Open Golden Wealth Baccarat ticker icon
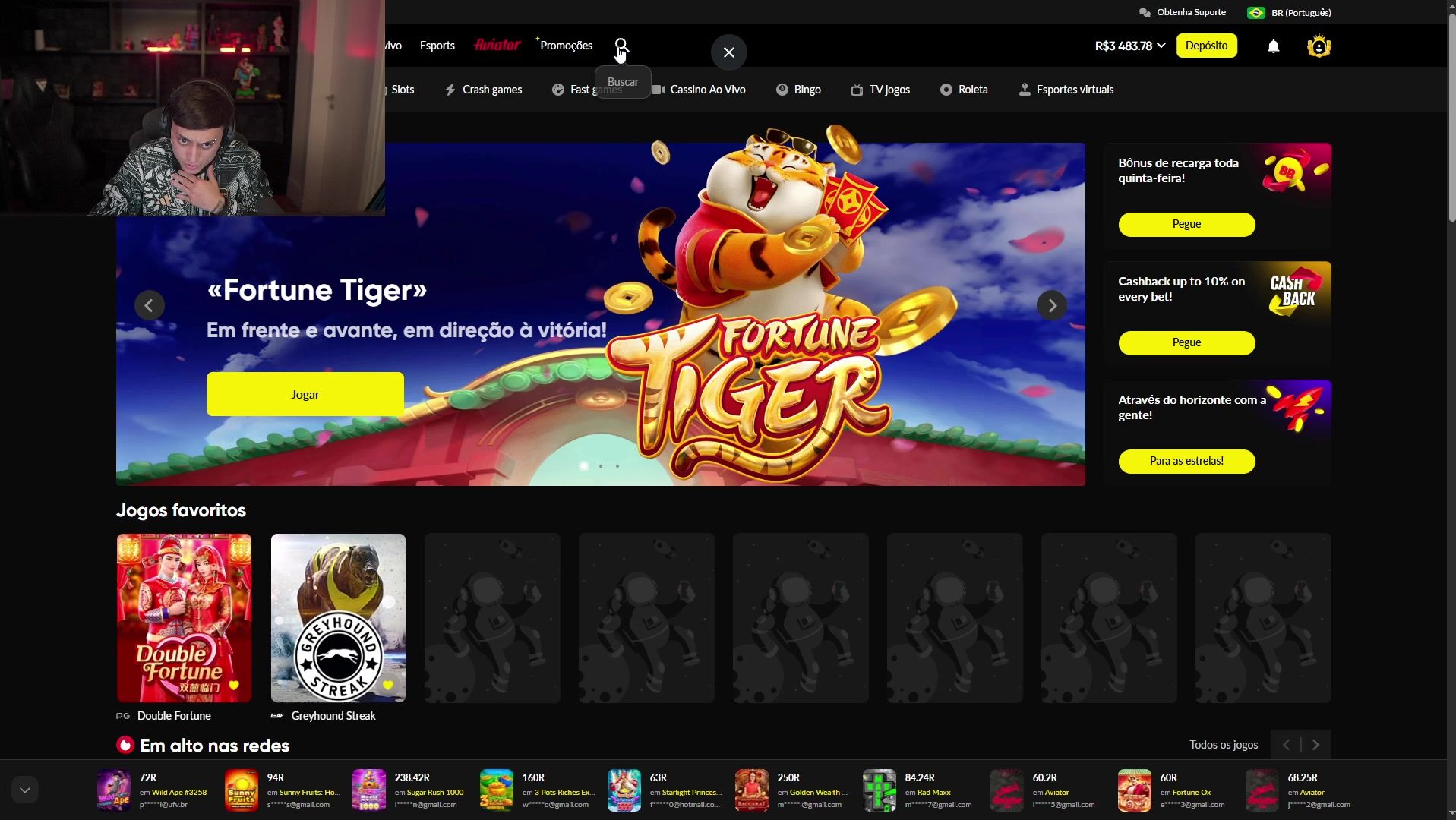The height and width of the screenshot is (820, 1456). click(752, 790)
